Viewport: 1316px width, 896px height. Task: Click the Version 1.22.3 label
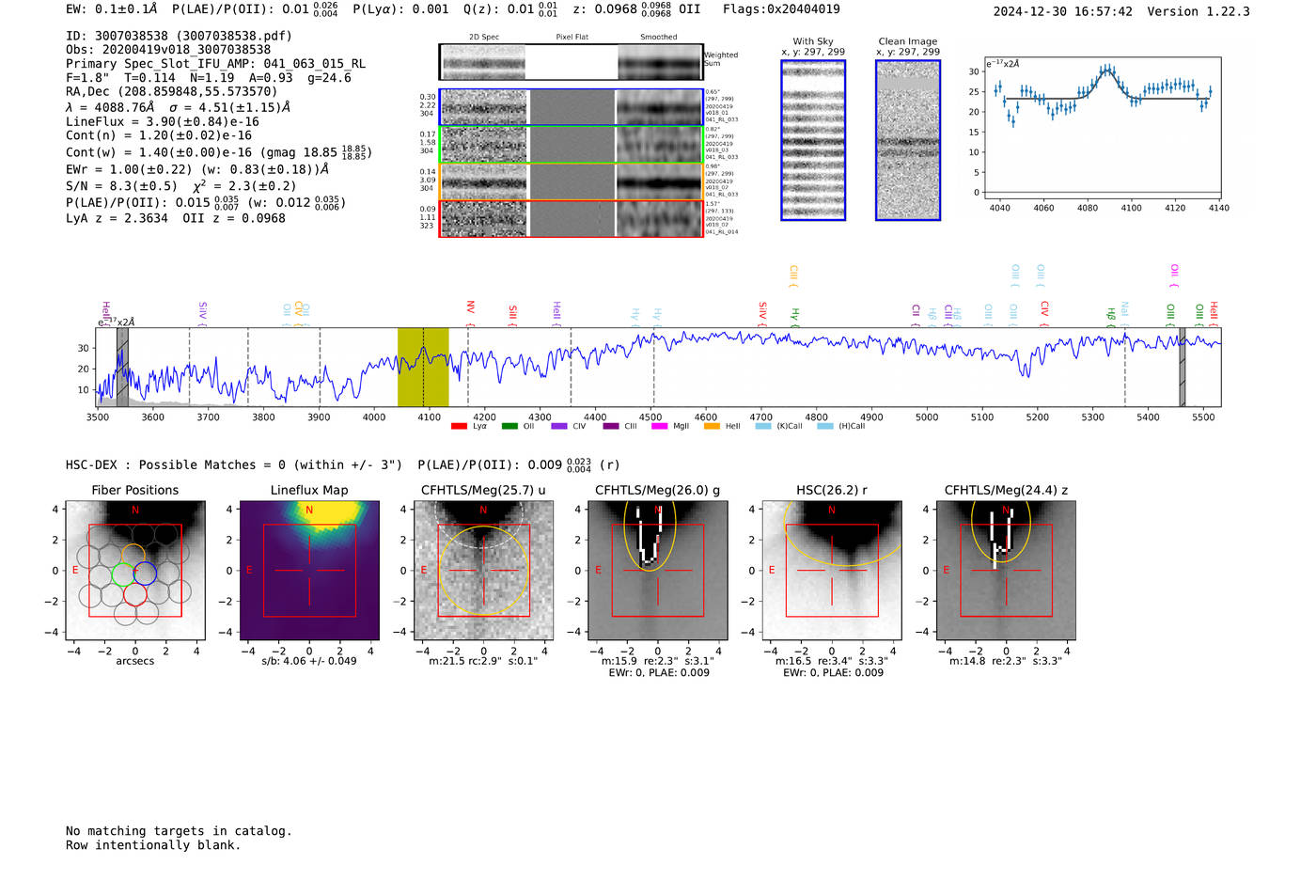(1198, 12)
